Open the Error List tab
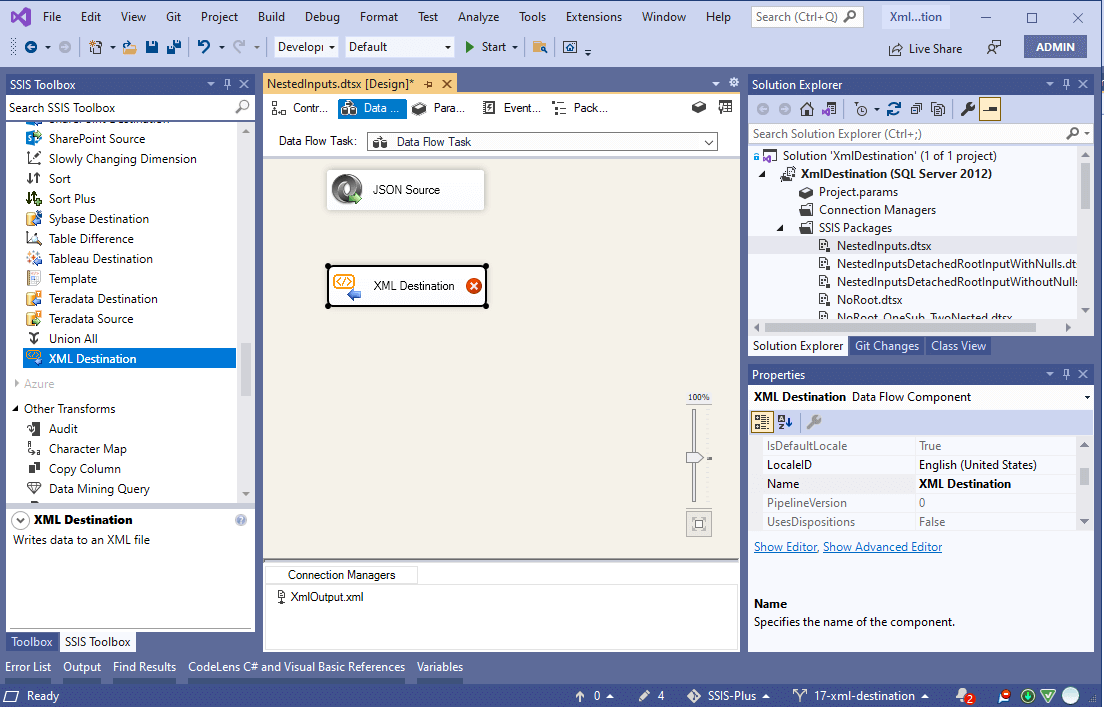The height and width of the screenshot is (707, 1104). tap(28, 667)
